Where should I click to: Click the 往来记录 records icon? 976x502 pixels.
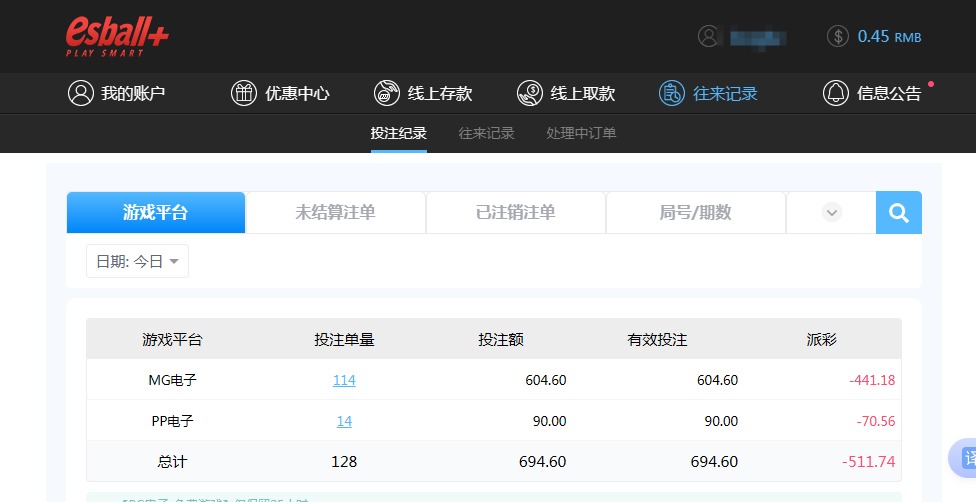(672, 93)
